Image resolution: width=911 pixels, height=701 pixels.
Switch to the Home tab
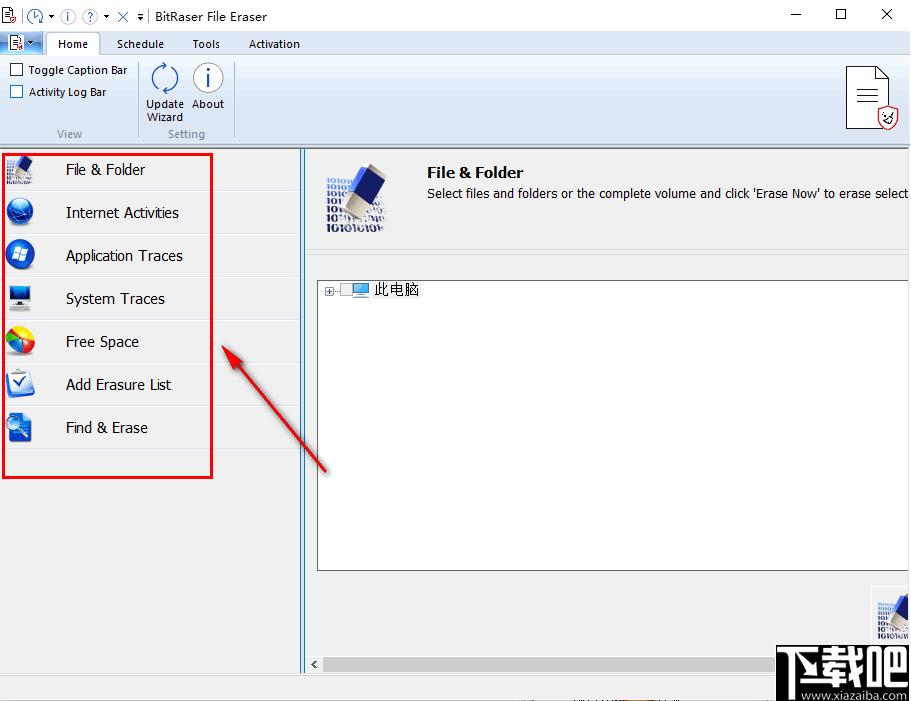[73, 44]
